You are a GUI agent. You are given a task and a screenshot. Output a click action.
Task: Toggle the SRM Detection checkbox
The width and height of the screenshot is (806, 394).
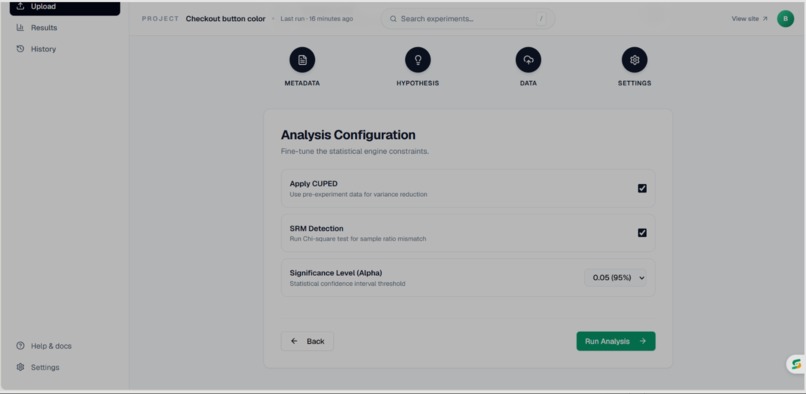(x=642, y=233)
